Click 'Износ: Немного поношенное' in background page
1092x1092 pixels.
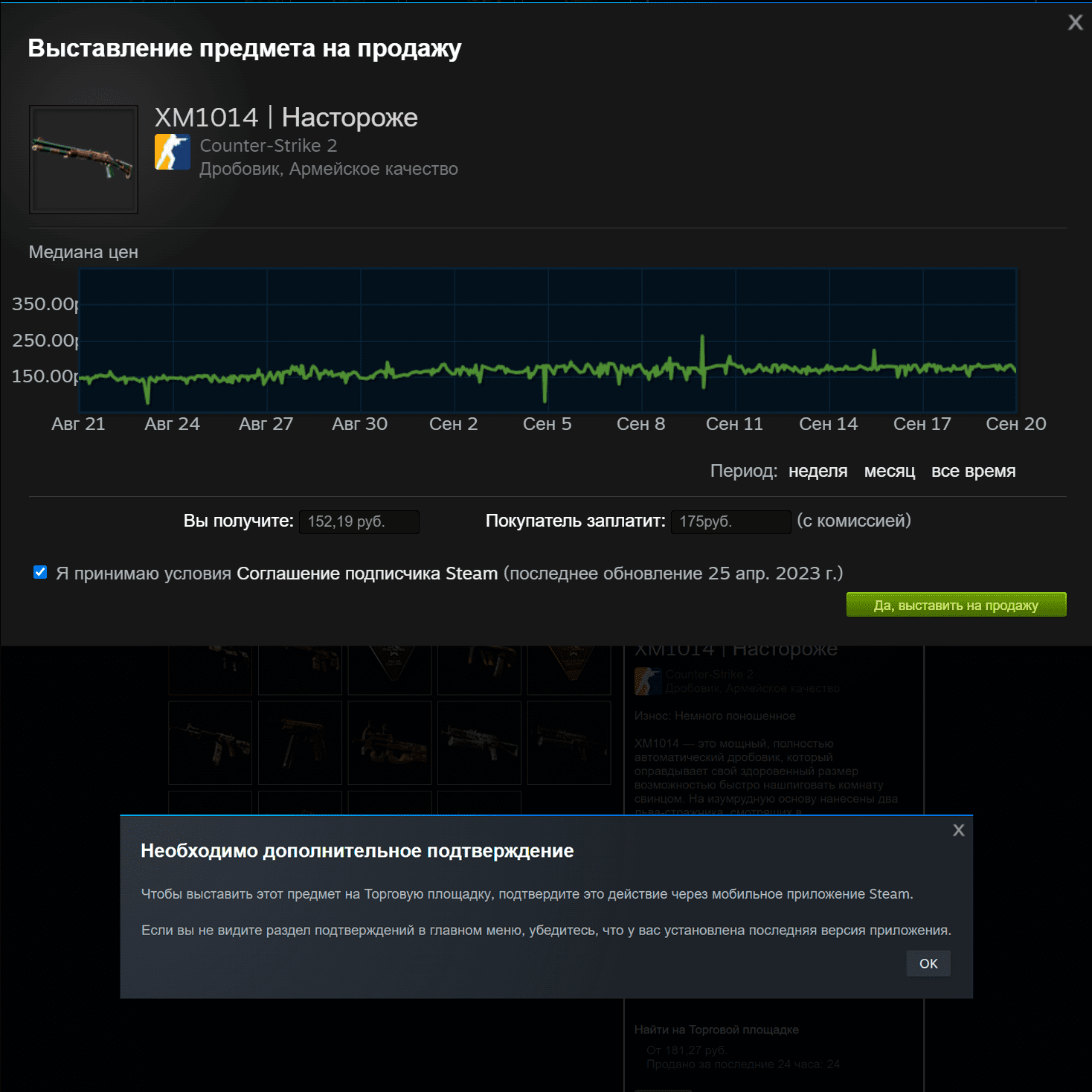coord(715,716)
